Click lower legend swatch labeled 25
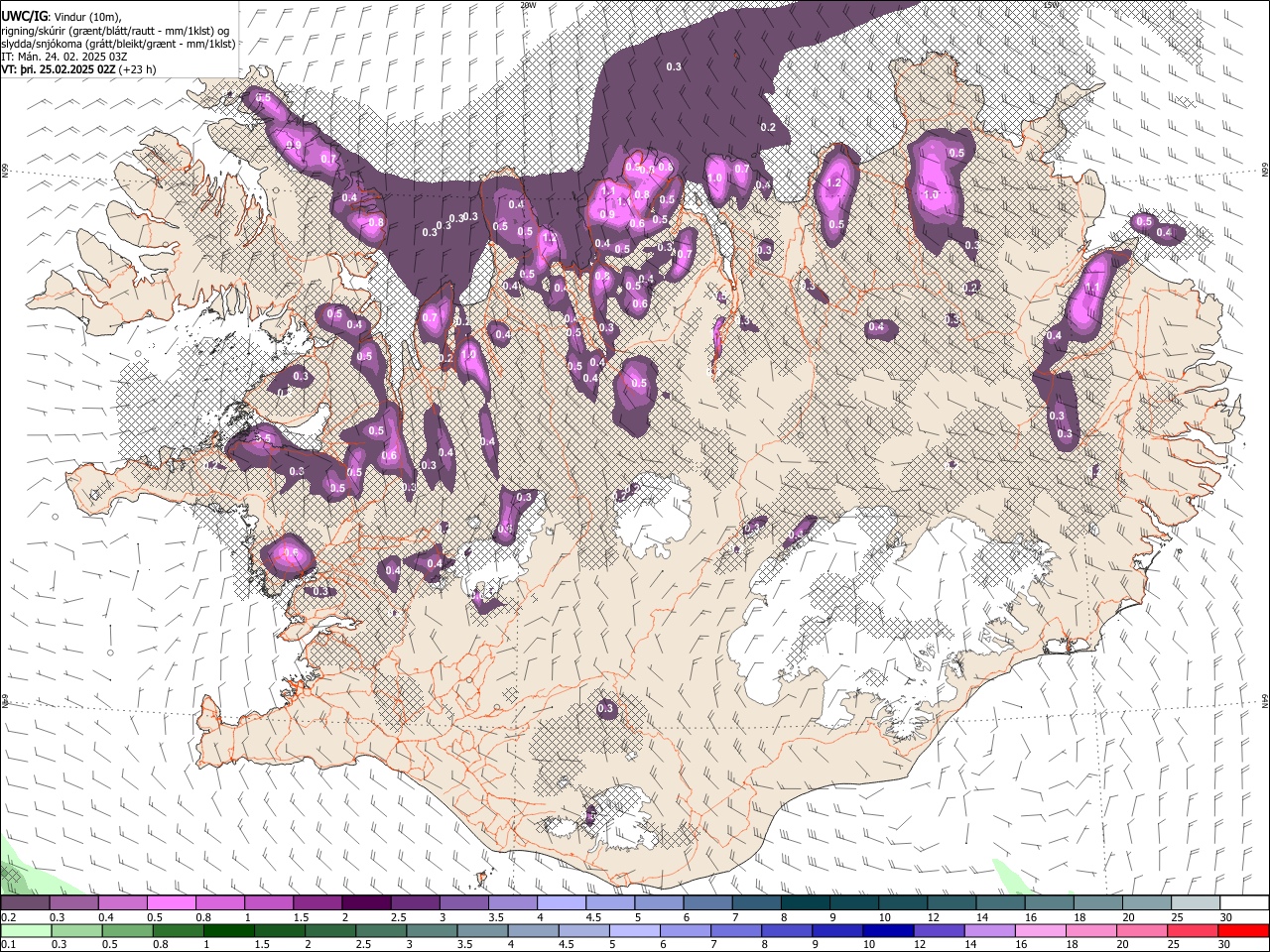 click(x=1194, y=931)
